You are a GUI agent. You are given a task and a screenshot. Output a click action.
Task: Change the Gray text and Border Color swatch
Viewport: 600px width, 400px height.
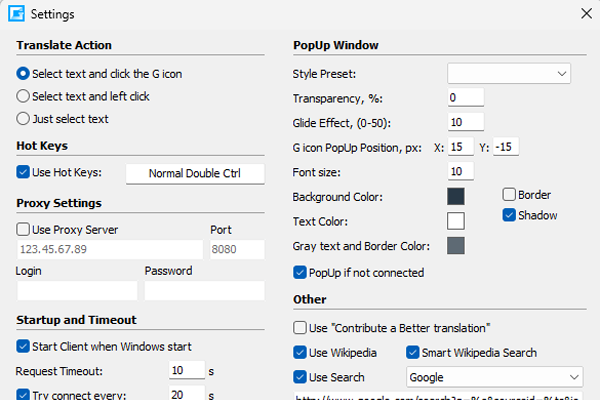tap(456, 246)
